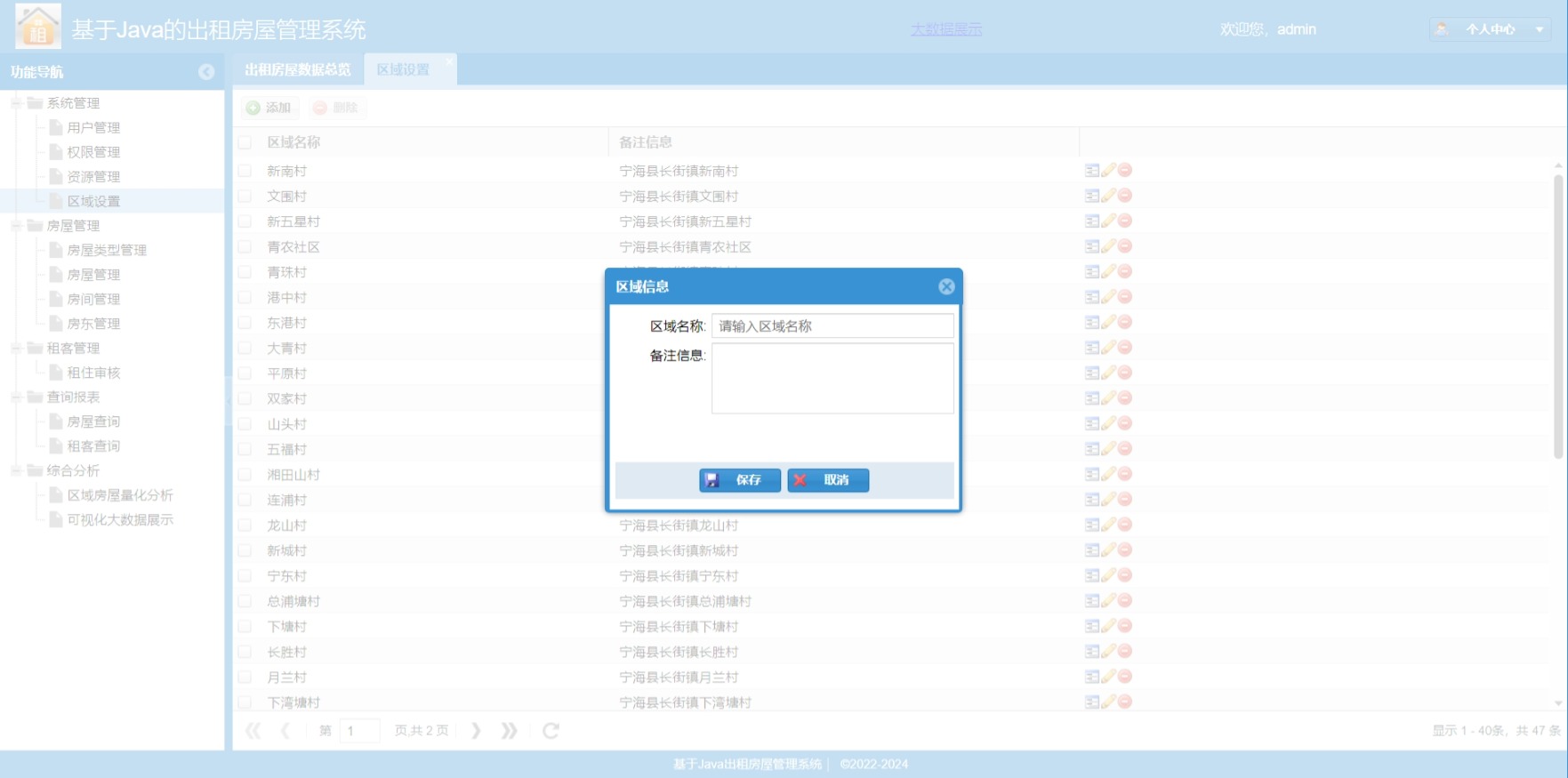Open 区域房屋量化分析 tree item

pos(120,495)
